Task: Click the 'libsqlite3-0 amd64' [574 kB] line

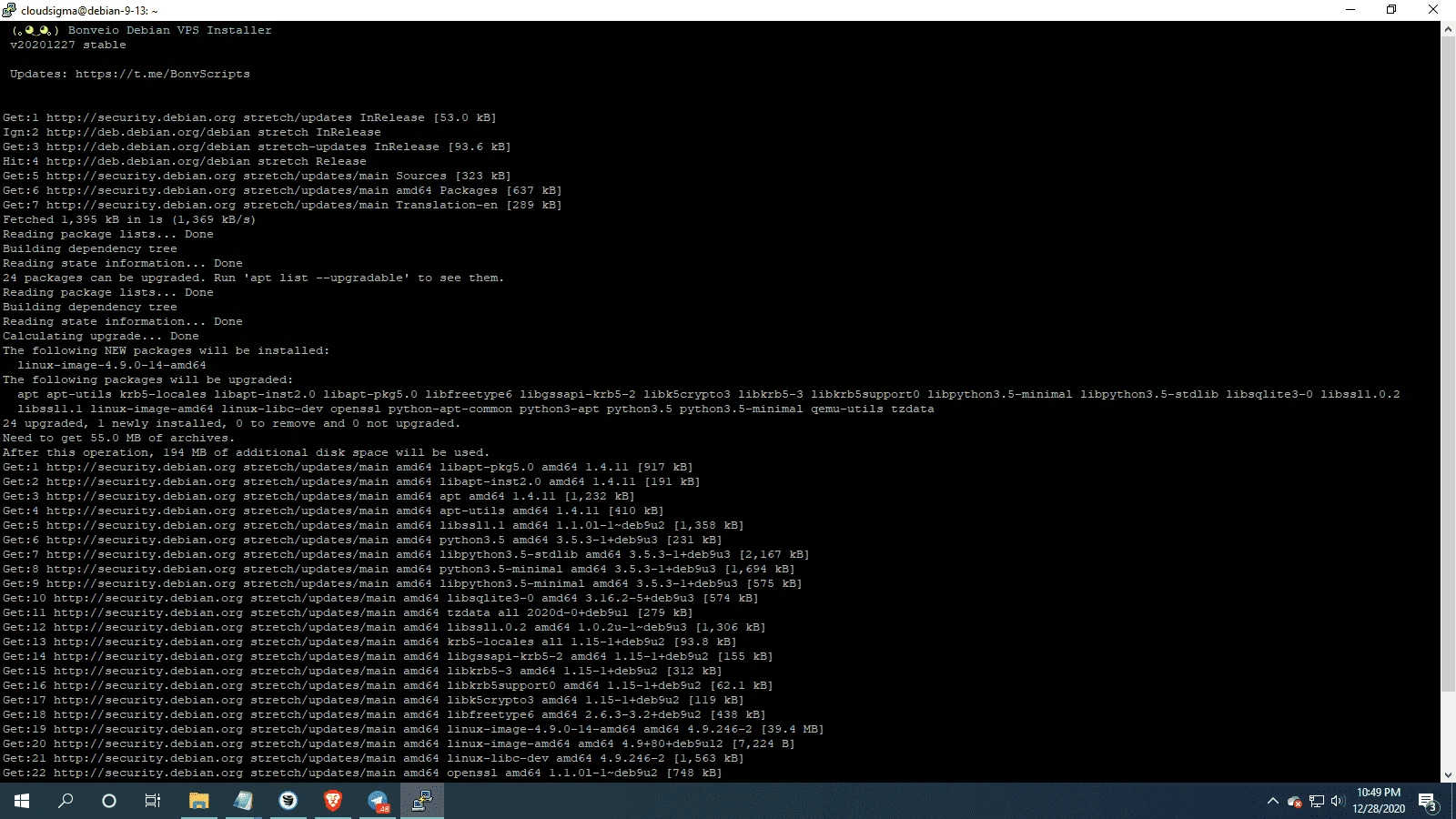Action: (380, 598)
